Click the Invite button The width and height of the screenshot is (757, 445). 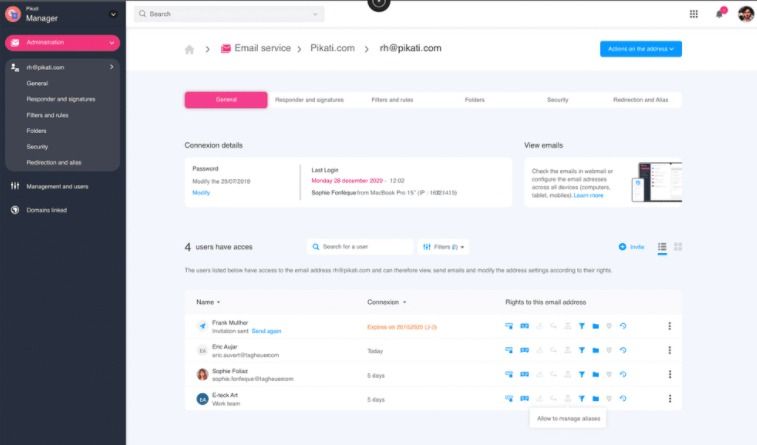631,247
